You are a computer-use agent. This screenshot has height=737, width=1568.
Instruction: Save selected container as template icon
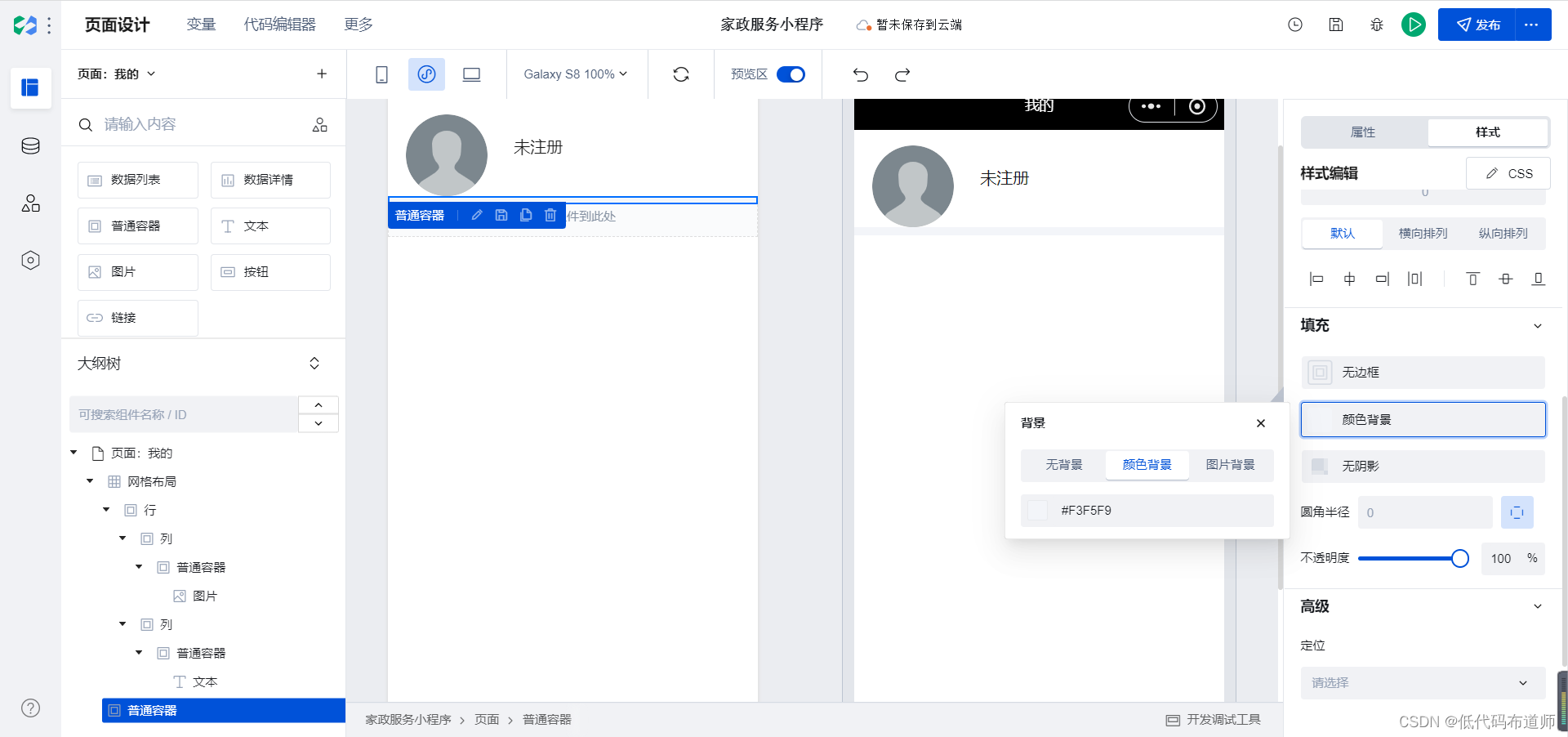pos(501,215)
